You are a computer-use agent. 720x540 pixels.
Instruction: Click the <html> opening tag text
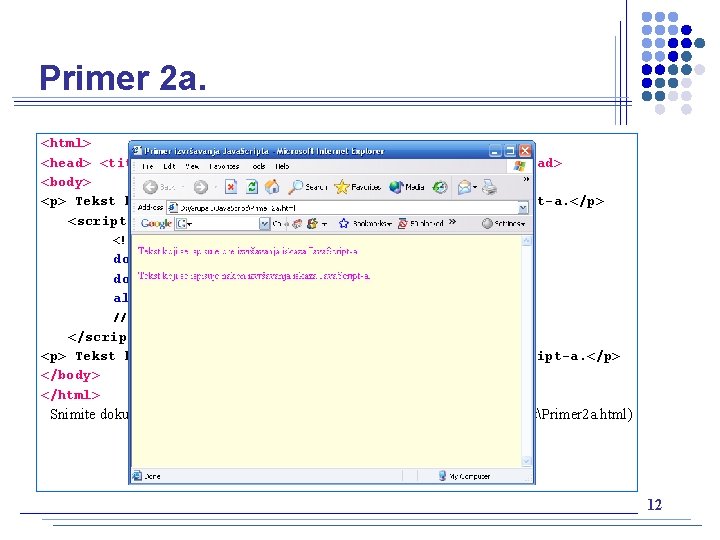66,143
